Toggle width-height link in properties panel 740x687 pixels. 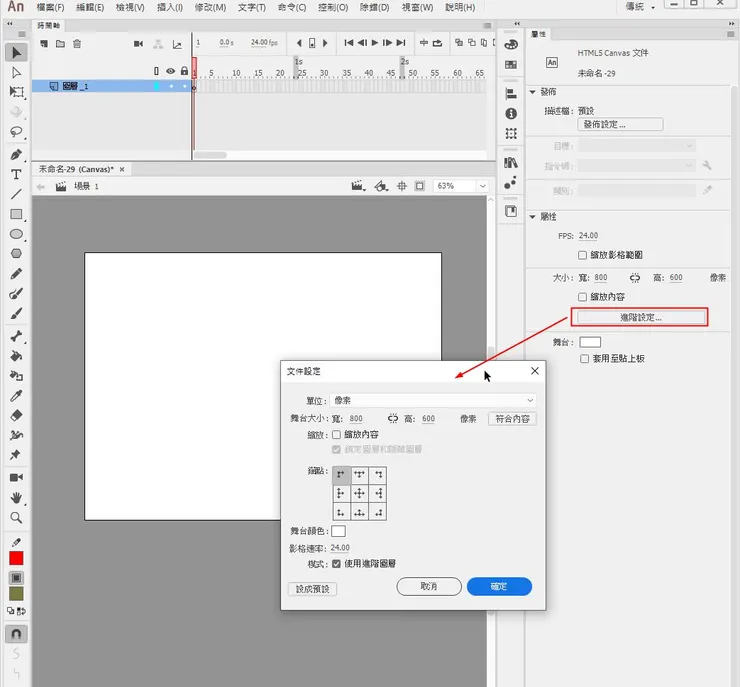635,278
